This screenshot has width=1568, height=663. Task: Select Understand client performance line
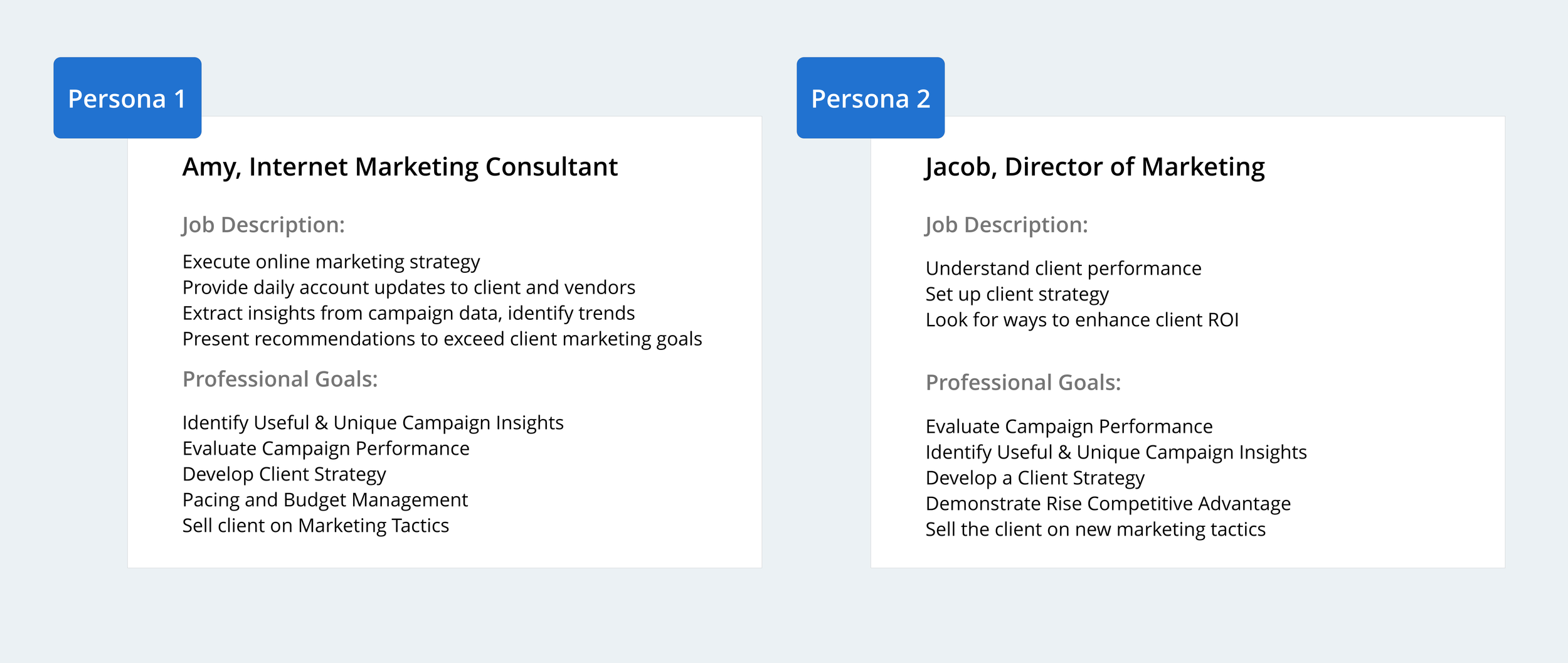point(1064,269)
